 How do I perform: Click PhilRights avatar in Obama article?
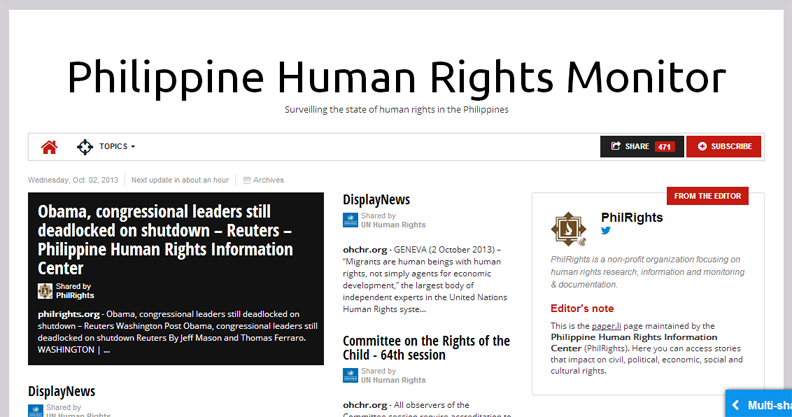(45, 291)
